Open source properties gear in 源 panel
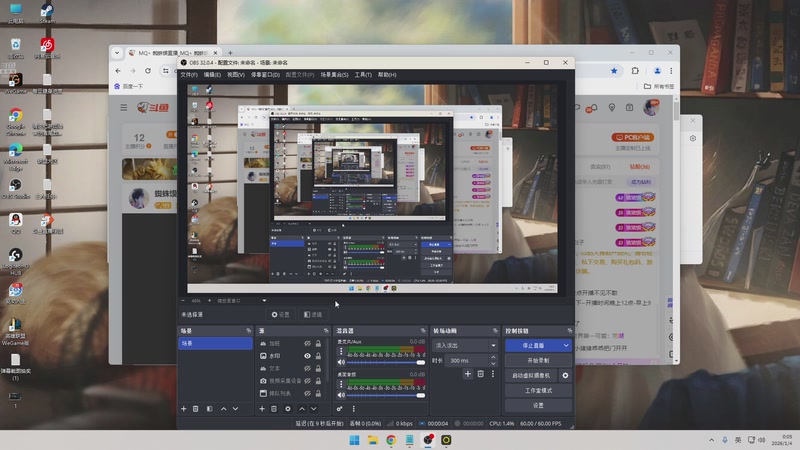This screenshot has height=450, width=800. click(x=288, y=409)
